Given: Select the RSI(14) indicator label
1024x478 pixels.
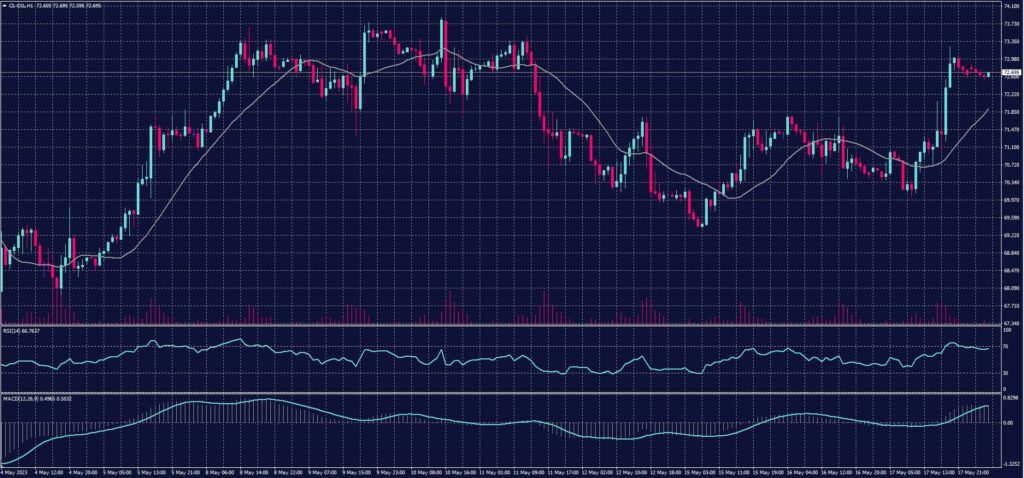Looking at the screenshot, I should [x=14, y=330].
